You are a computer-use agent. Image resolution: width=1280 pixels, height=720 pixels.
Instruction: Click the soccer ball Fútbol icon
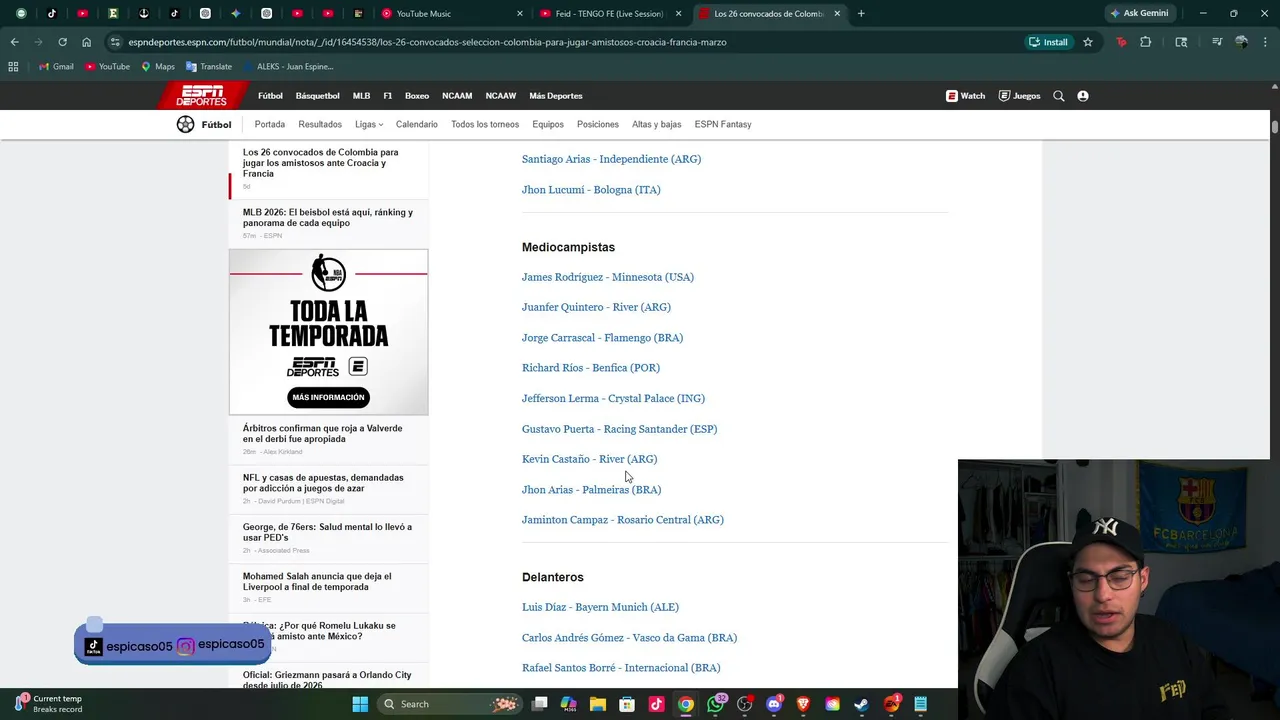(186, 124)
